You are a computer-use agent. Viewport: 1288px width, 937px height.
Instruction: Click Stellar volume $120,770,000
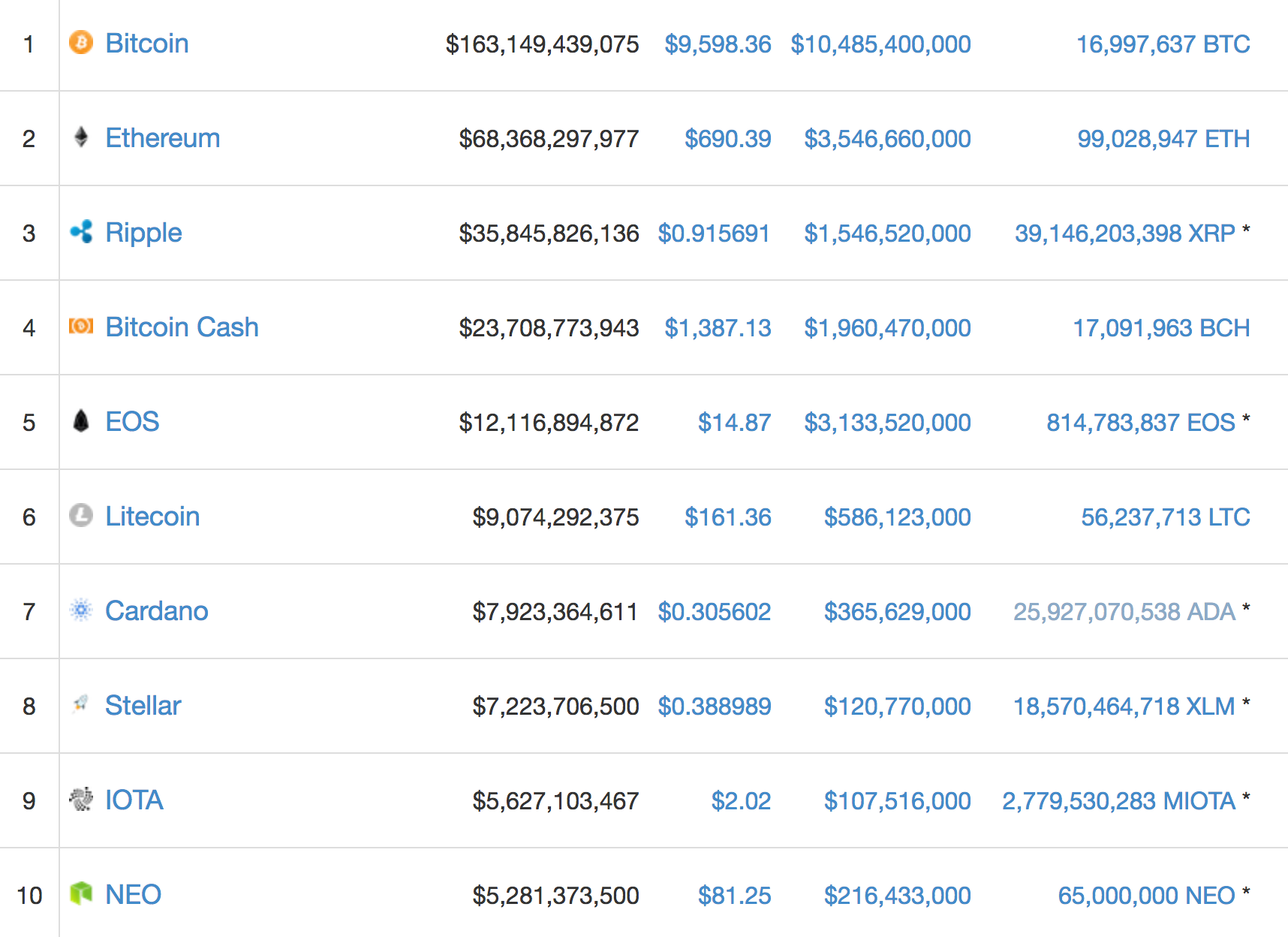click(x=898, y=707)
